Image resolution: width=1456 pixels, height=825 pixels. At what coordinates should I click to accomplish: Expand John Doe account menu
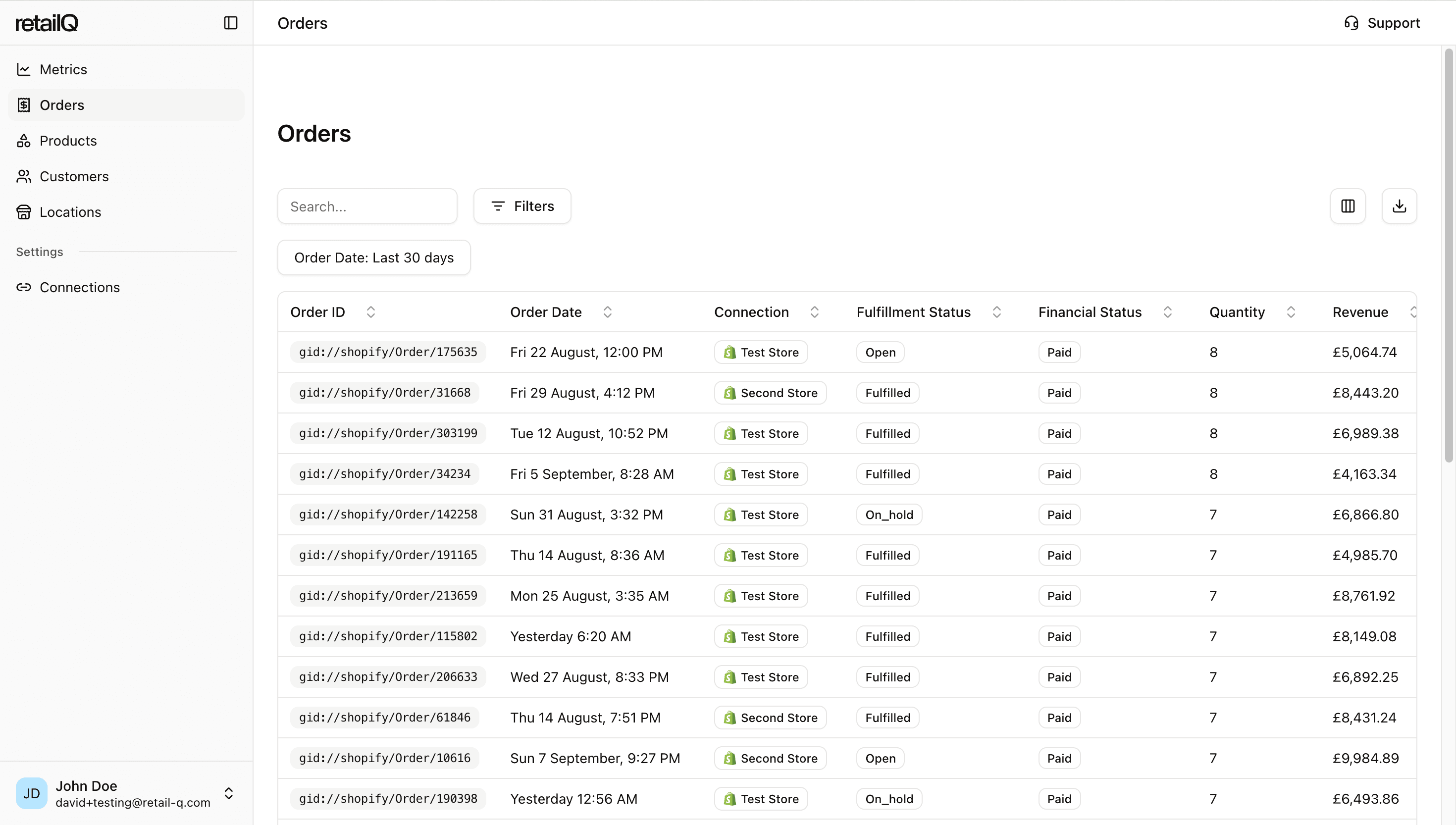[x=228, y=793]
